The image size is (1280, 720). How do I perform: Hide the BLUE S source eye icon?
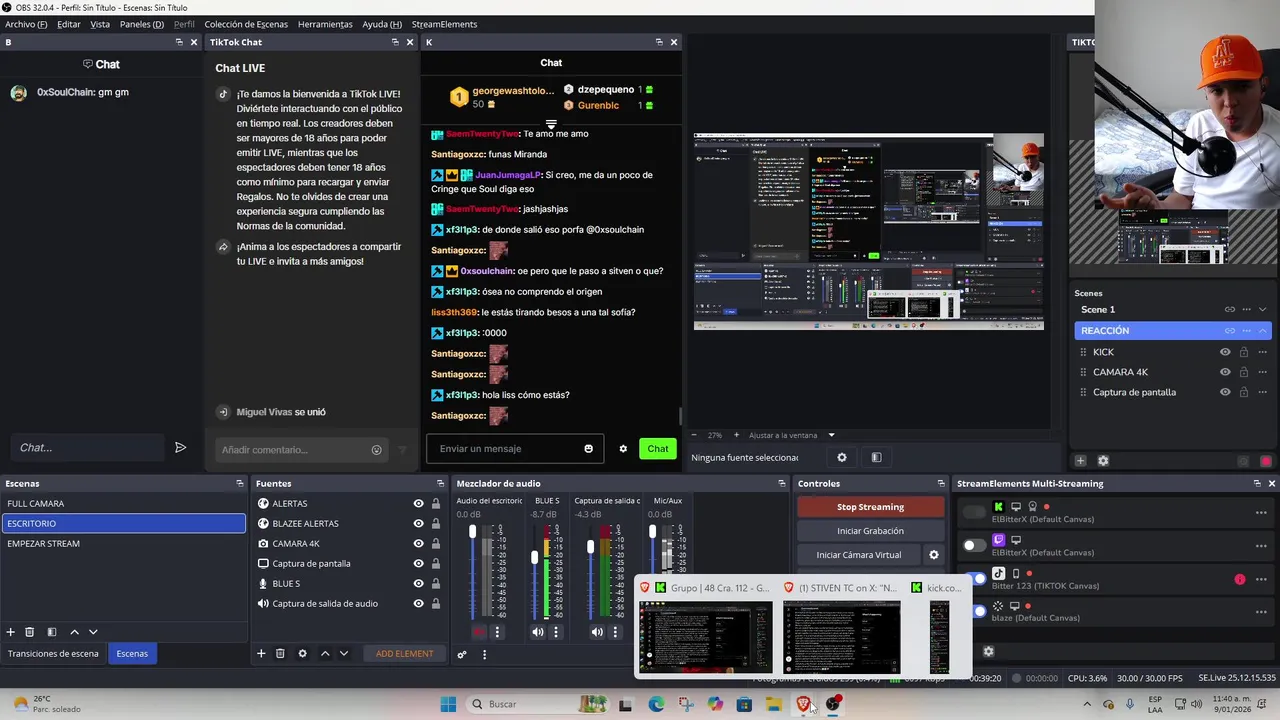pos(418,584)
